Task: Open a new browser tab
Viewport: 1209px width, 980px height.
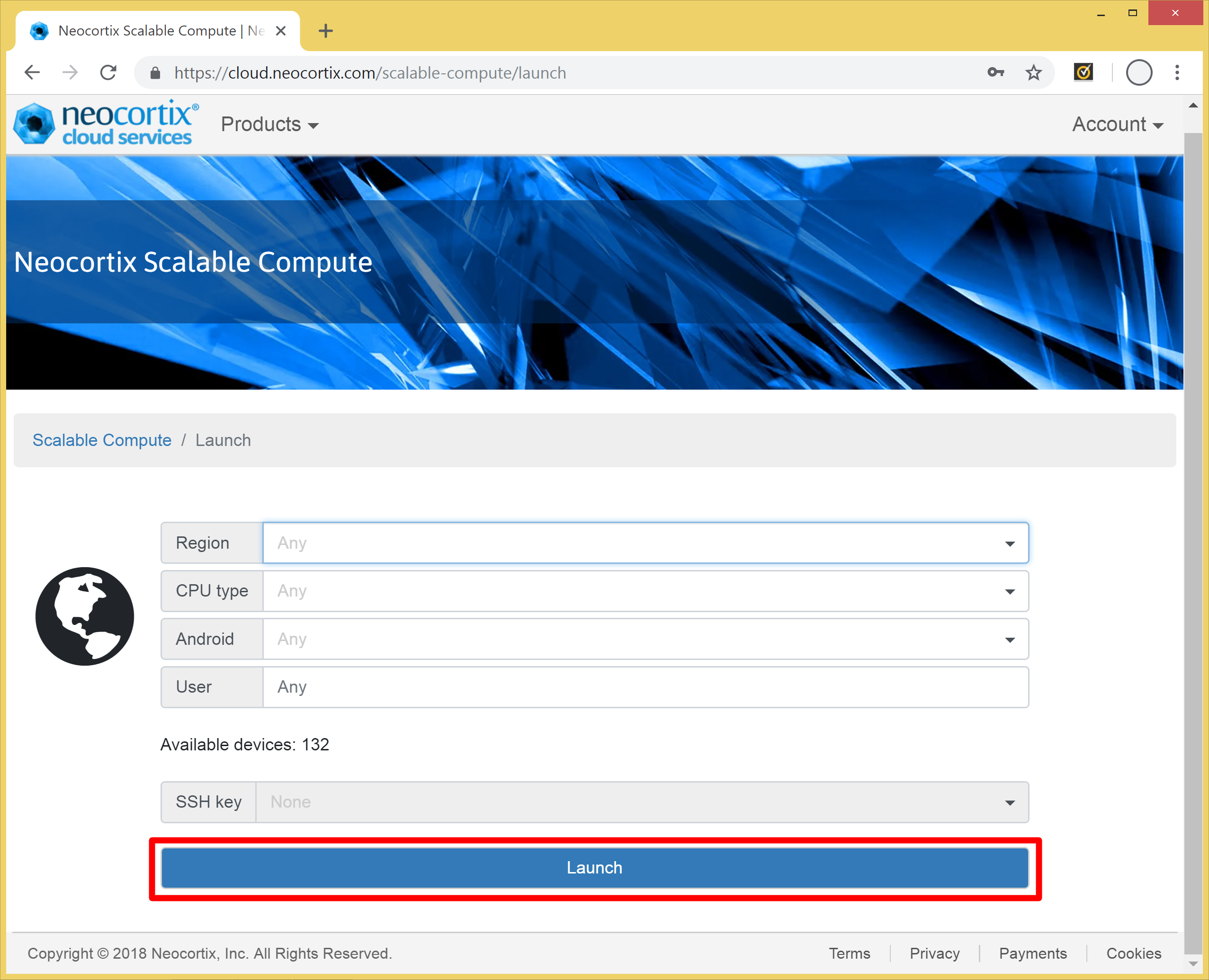Action: pos(326,31)
